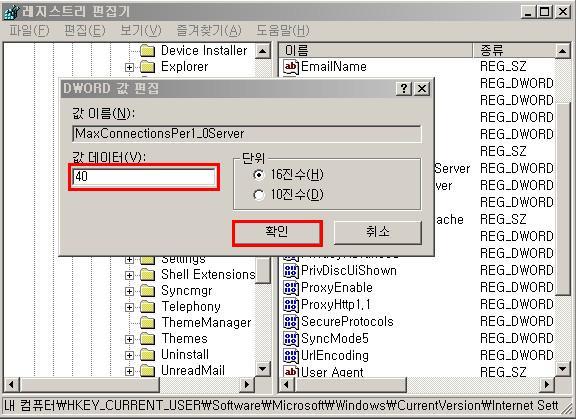
Task: Click the ThemeManager folder icon
Action: coord(148,323)
